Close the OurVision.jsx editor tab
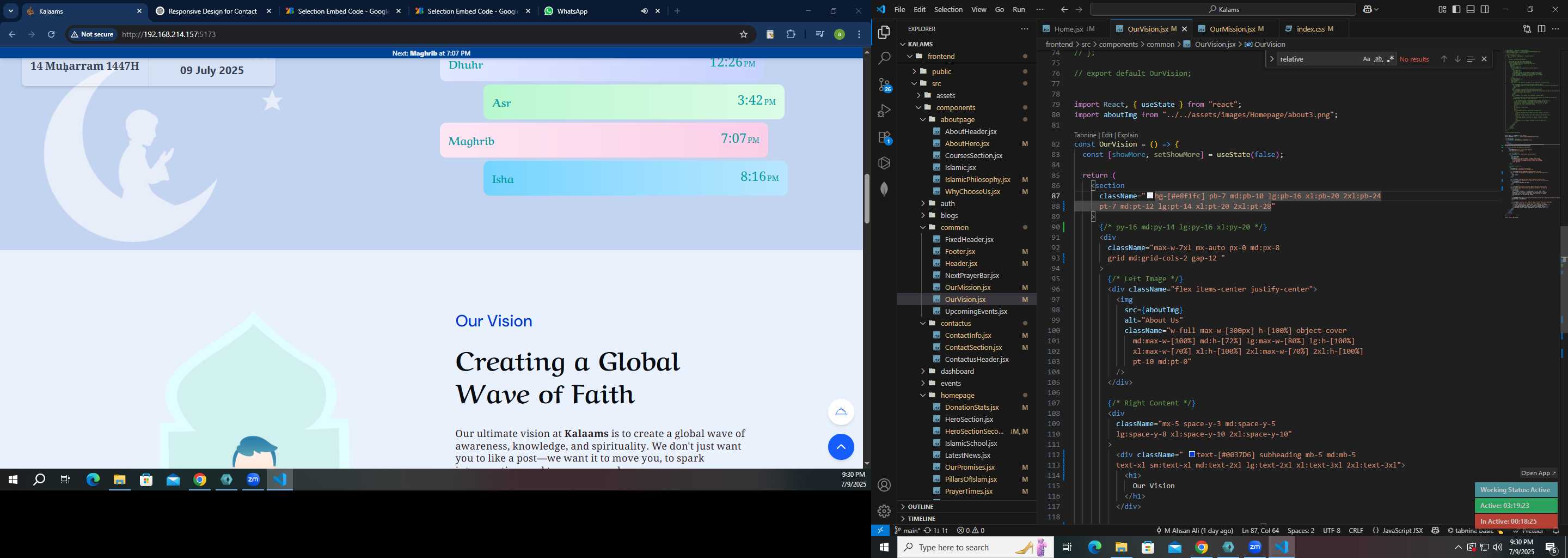Image resolution: width=1568 pixels, height=558 pixels. tap(1184, 29)
